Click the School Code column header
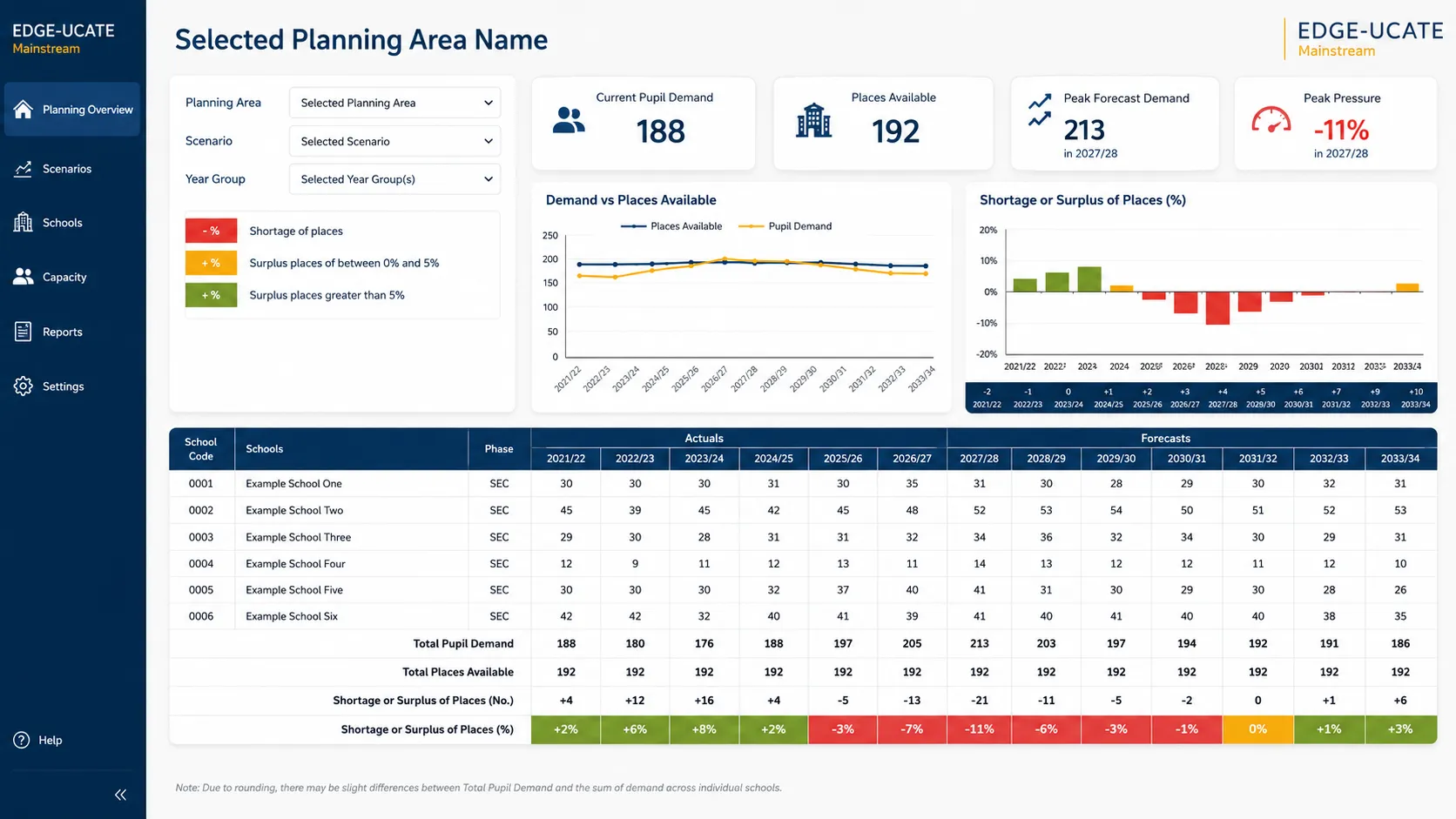 (x=201, y=449)
